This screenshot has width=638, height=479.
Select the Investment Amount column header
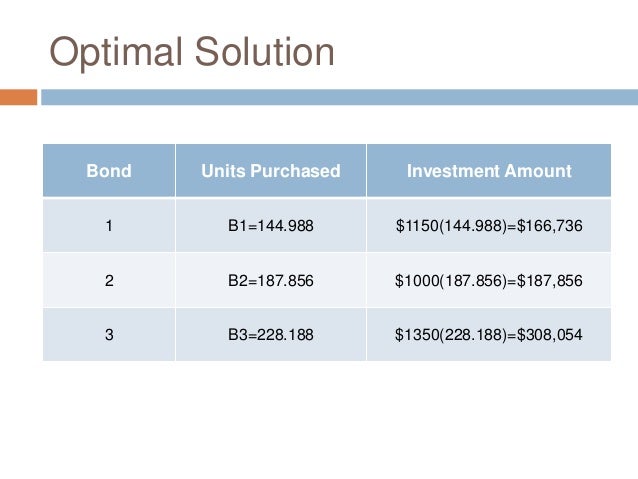pyautogui.click(x=489, y=171)
